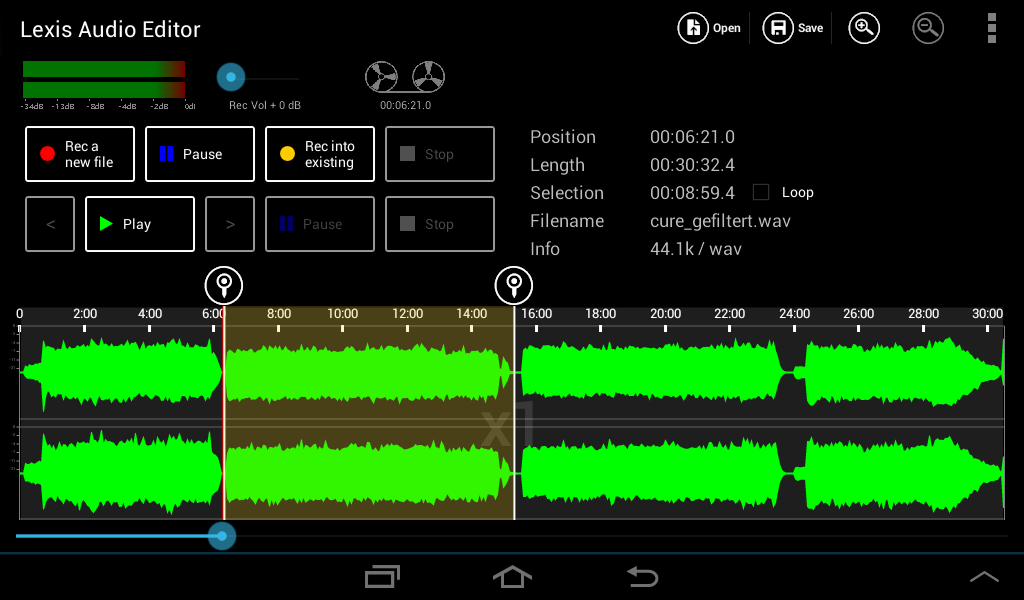Expand the bottom-right up chevron
Viewport: 1024px width, 600px height.
(x=984, y=577)
